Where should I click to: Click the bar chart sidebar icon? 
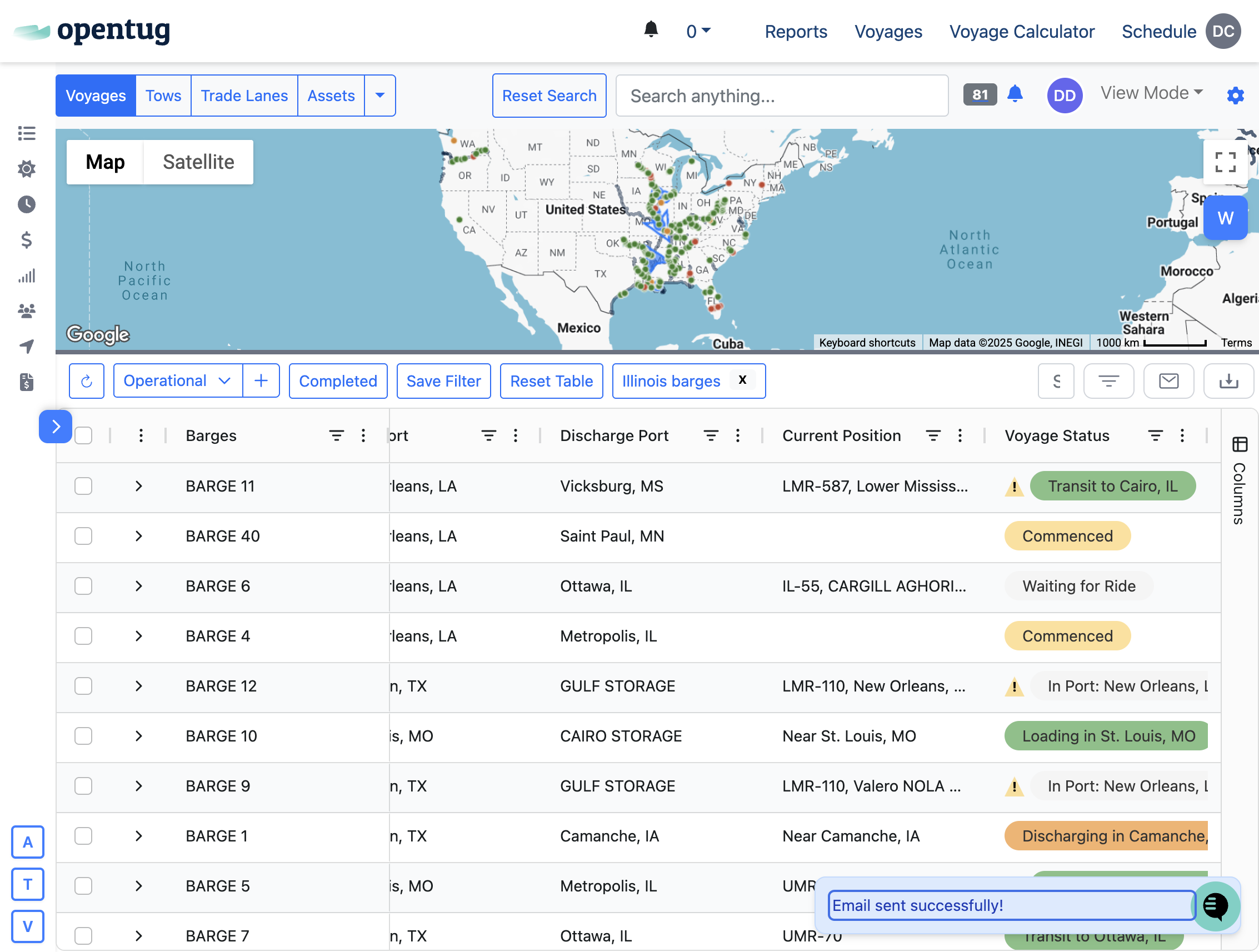pos(26,276)
